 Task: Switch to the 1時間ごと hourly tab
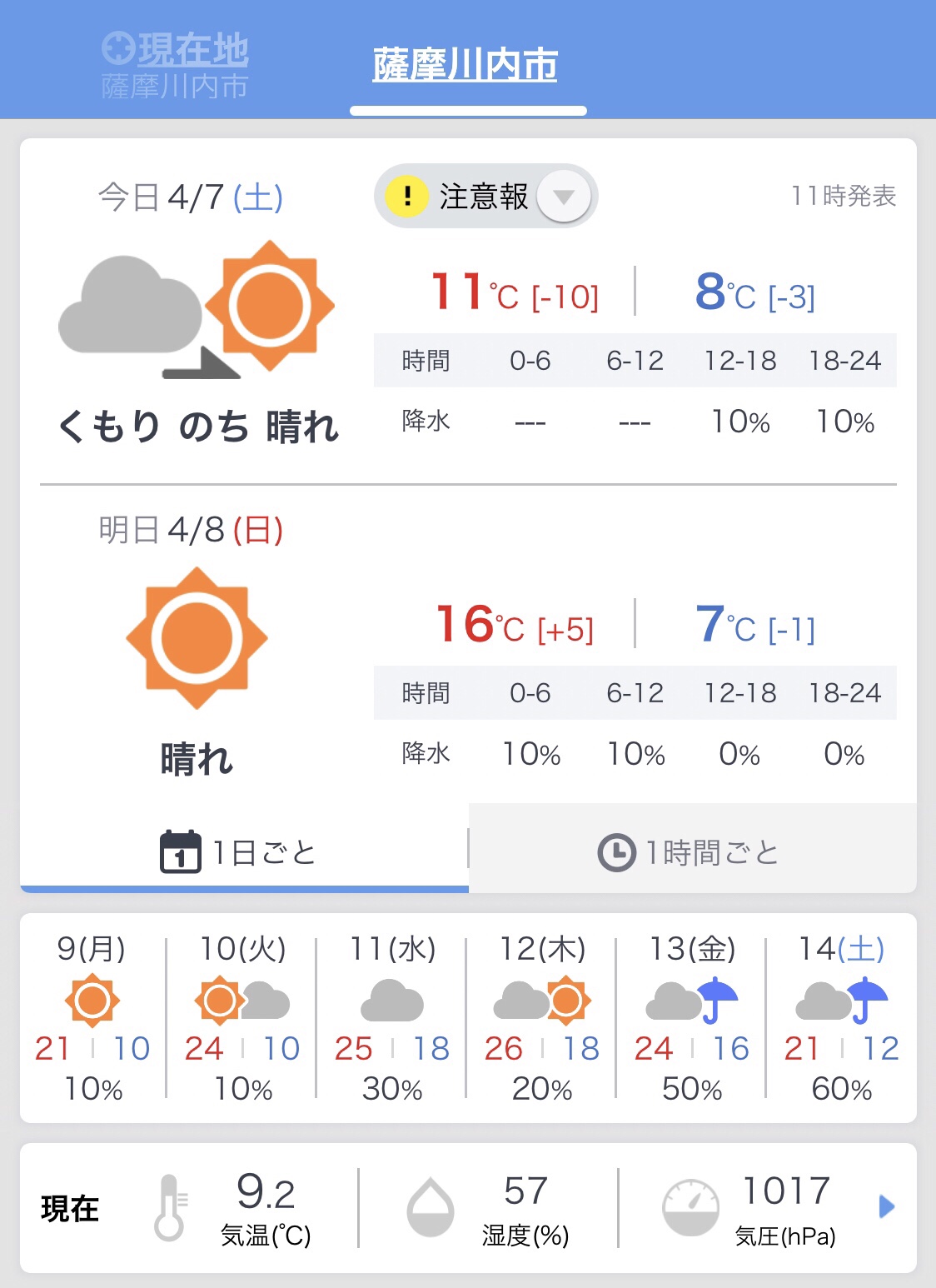click(691, 851)
